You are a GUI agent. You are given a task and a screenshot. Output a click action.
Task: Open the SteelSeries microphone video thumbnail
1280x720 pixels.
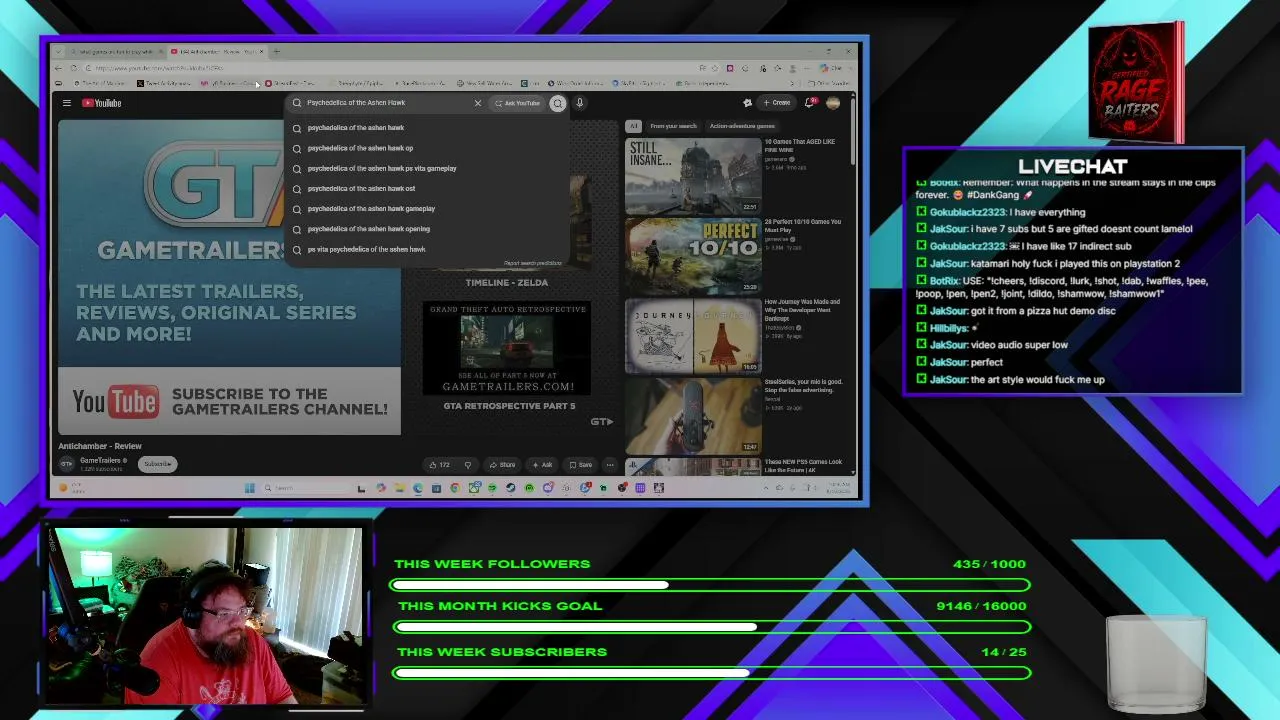pos(693,415)
